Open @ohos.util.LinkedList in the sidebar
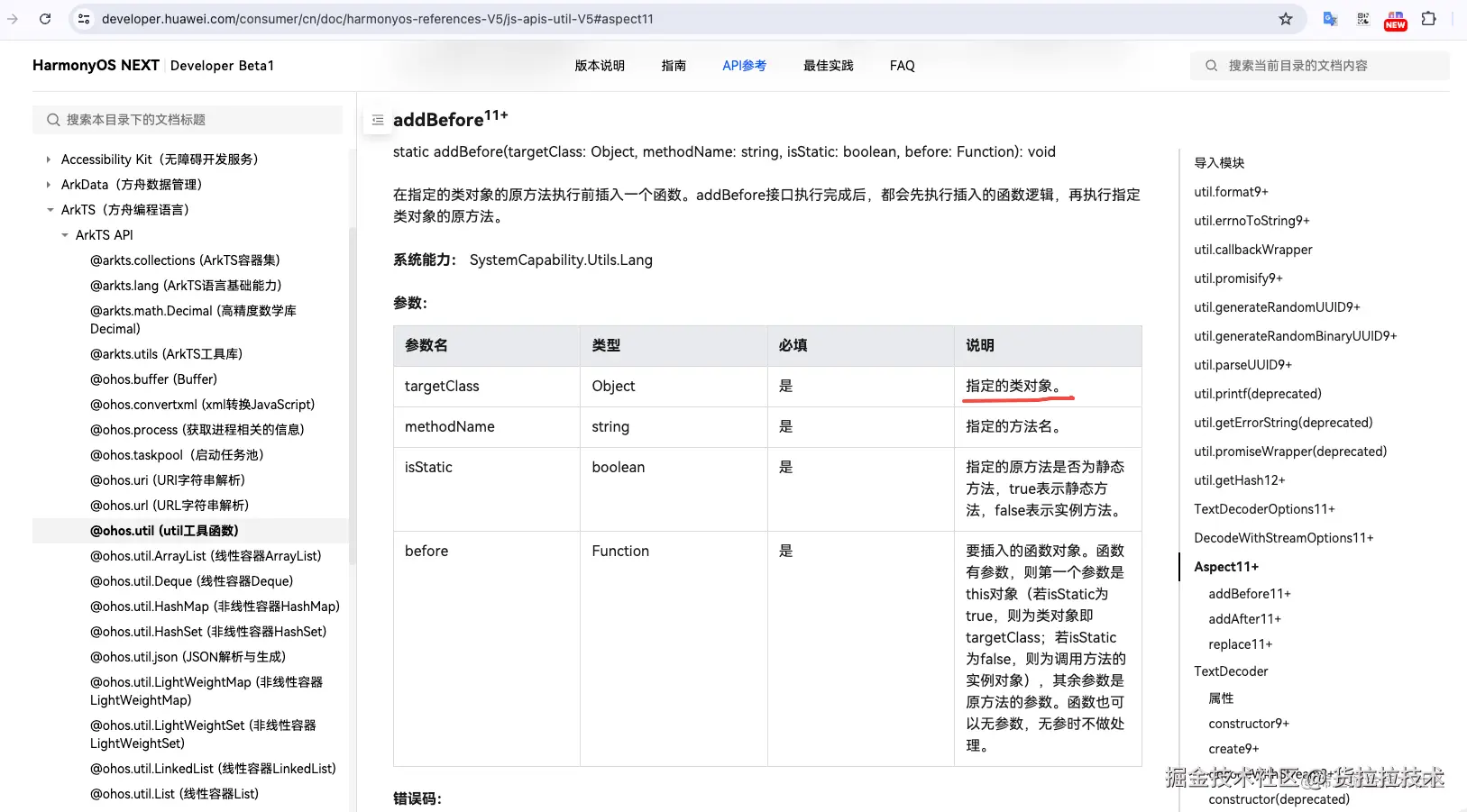1467x812 pixels. click(213, 769)
